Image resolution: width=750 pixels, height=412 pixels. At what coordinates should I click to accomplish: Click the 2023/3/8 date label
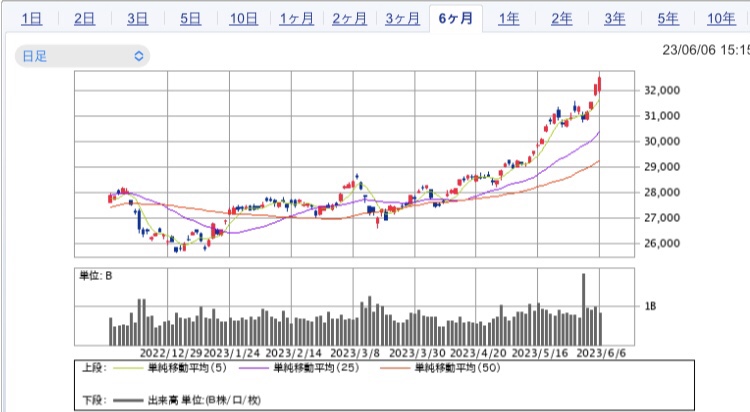coord(355,353)
